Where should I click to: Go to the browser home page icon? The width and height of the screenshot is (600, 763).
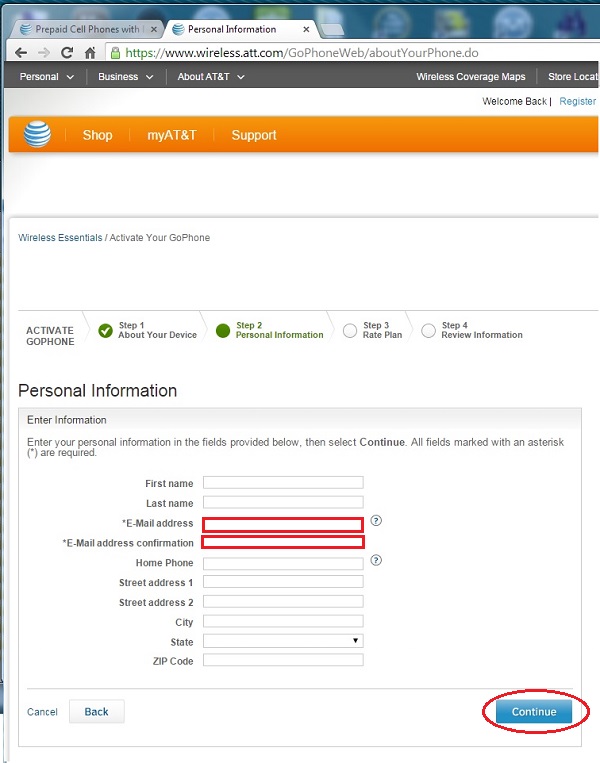pos(90,53)
